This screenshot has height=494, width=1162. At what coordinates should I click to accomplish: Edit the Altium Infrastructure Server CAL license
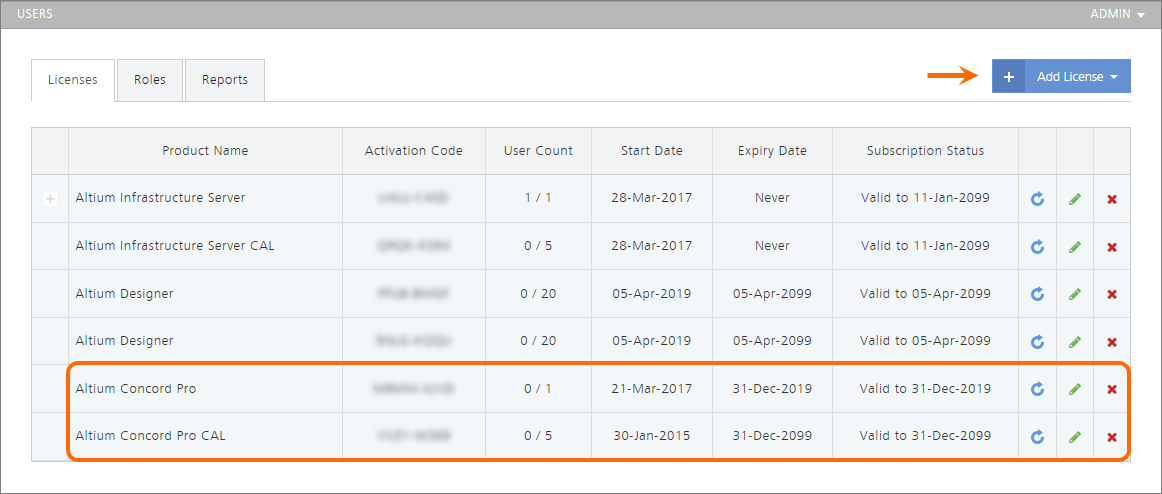pyautogui.click(x=1074, y=247)
